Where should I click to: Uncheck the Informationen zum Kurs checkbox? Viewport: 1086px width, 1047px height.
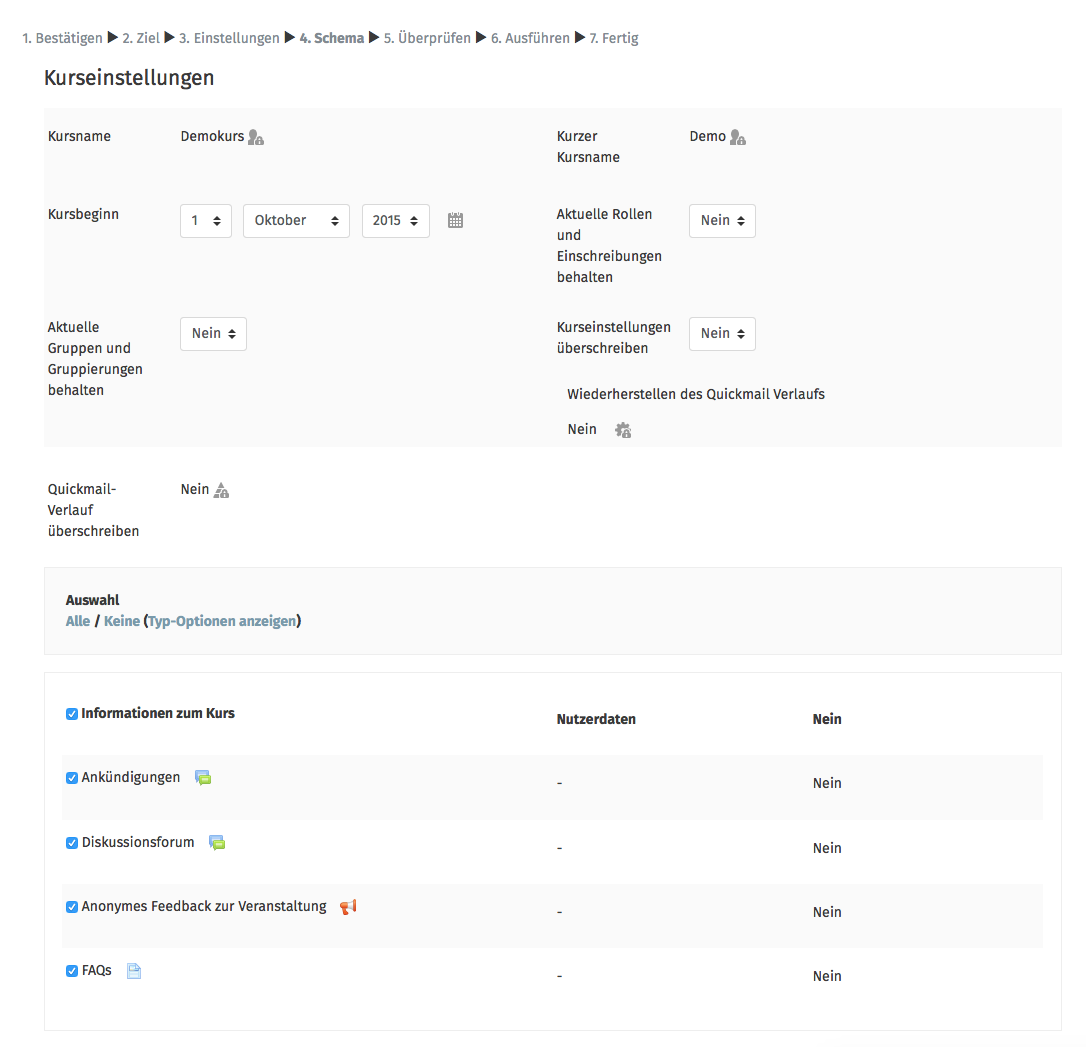tap(72, 714)
